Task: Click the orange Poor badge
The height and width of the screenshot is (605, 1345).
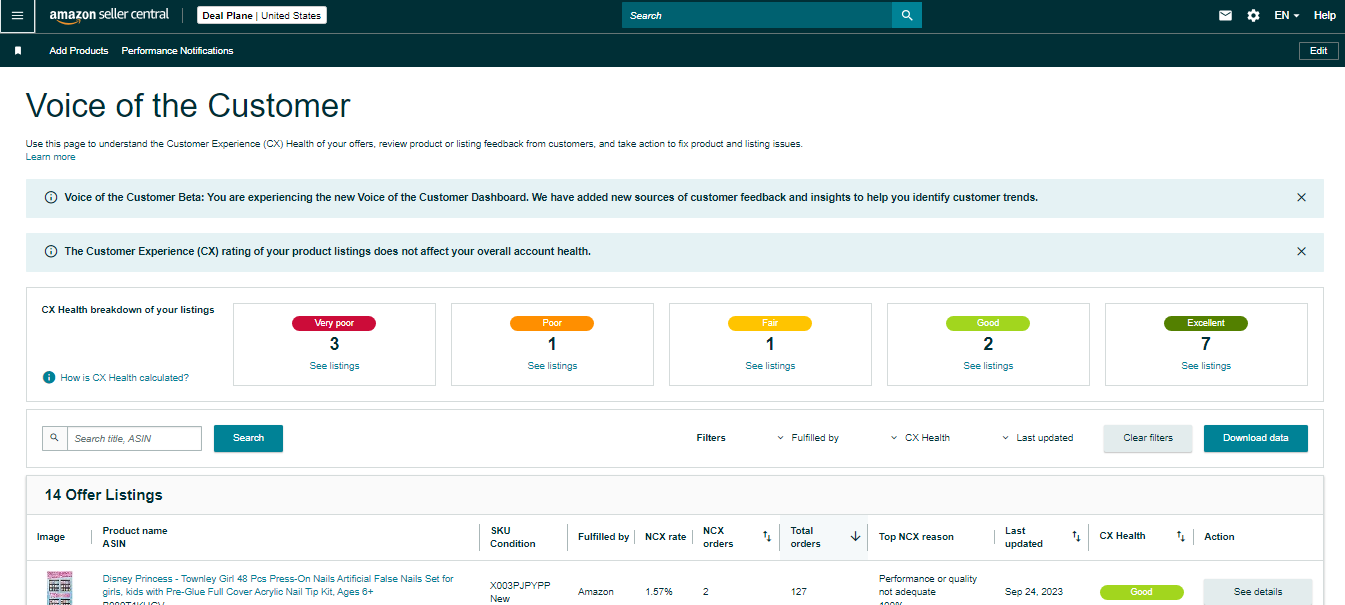Action: point(552,323)
